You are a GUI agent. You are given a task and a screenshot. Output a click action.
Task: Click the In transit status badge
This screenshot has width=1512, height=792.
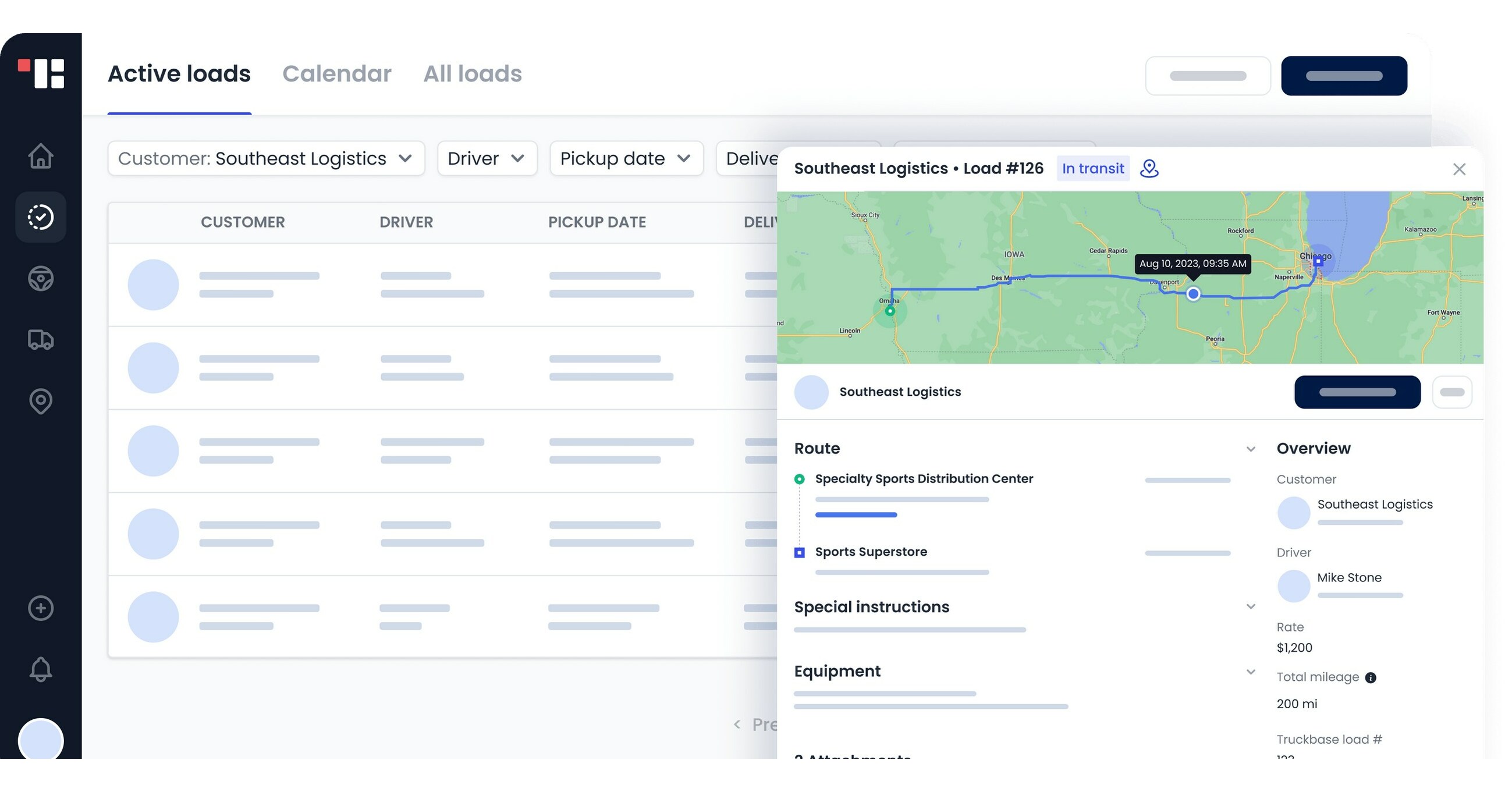tap(1092, 169)
